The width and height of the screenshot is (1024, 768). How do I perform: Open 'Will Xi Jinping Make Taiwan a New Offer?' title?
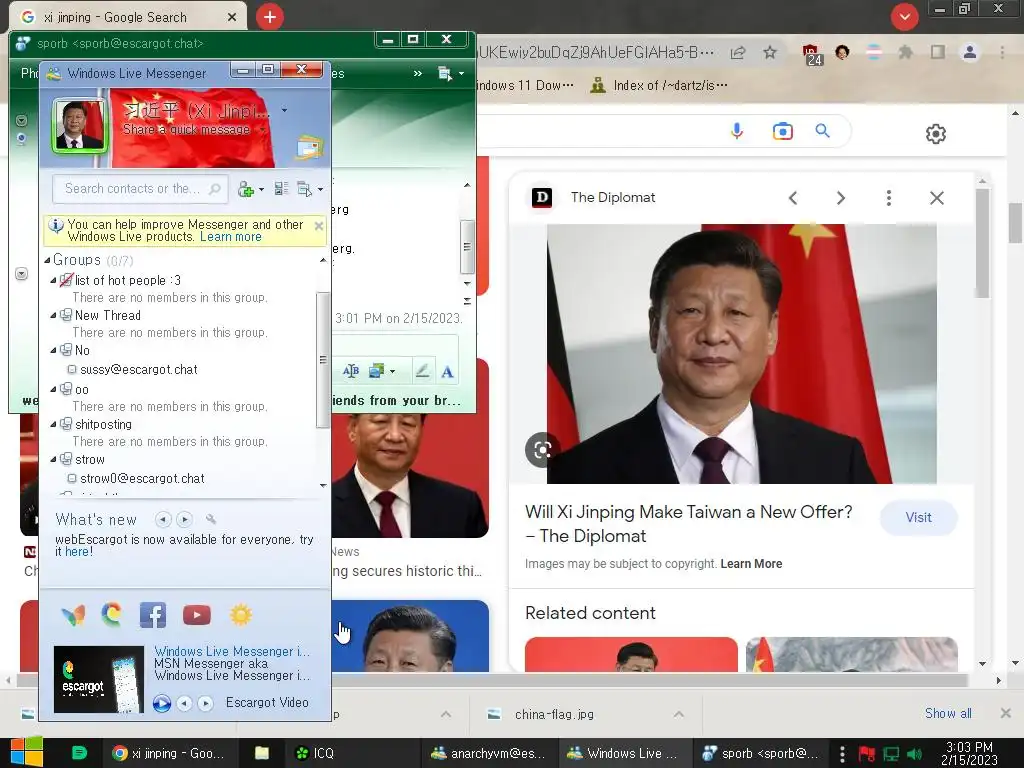(x=688, y=524)
